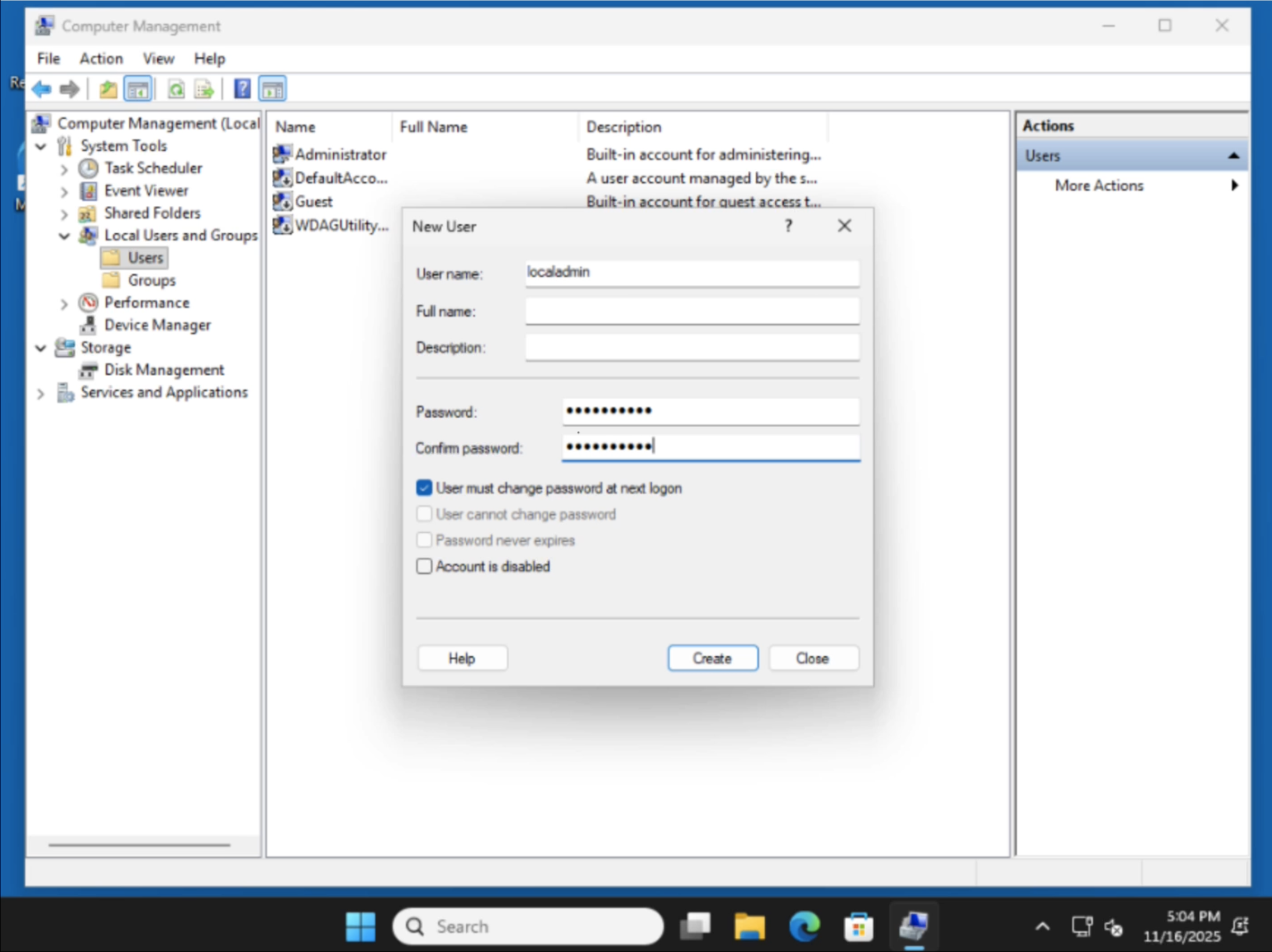This screenshot has height=952, width=1272.
Task: Click Task View taskbar icon
Action: tap(695, 927)
